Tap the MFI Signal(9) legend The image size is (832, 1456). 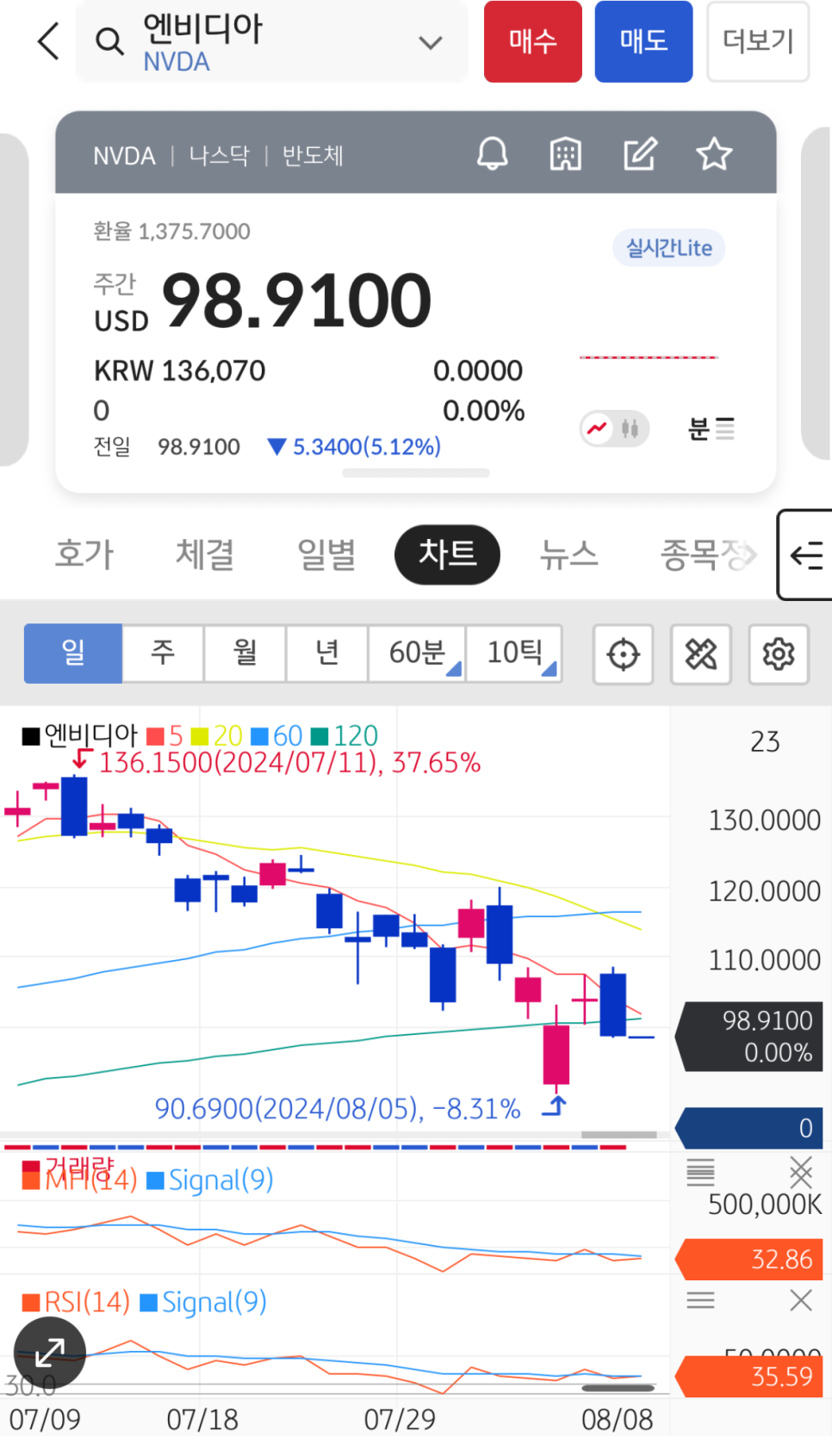[x=210, y=1180]
